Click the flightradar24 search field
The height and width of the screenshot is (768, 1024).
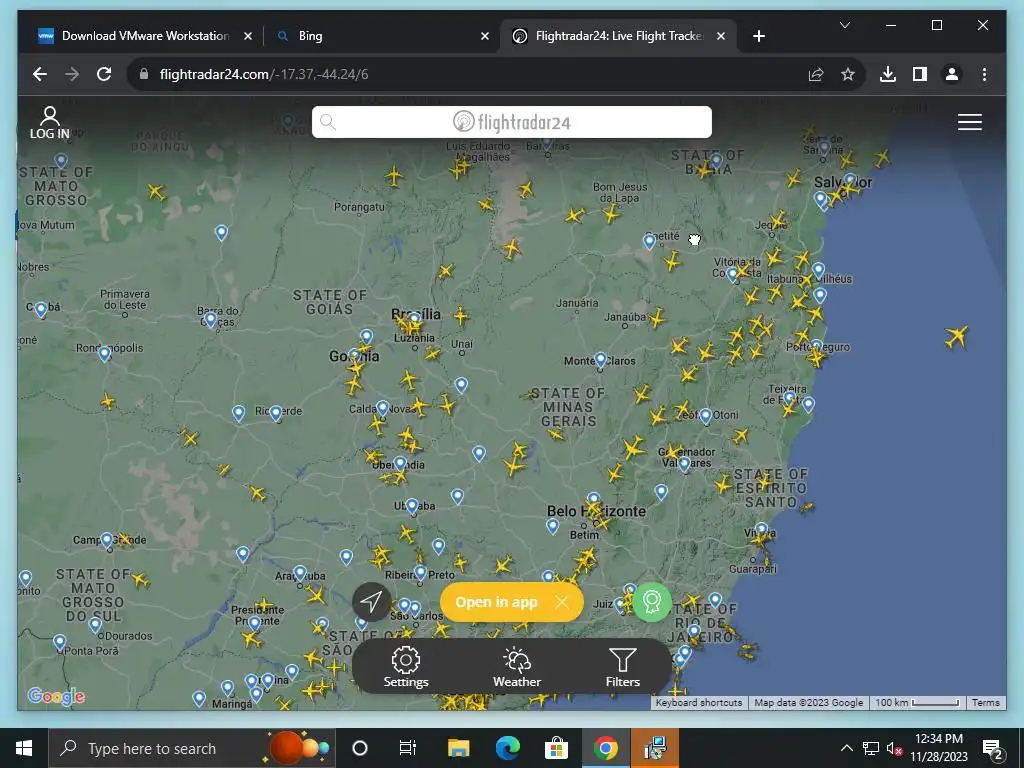tap(511, 122)
